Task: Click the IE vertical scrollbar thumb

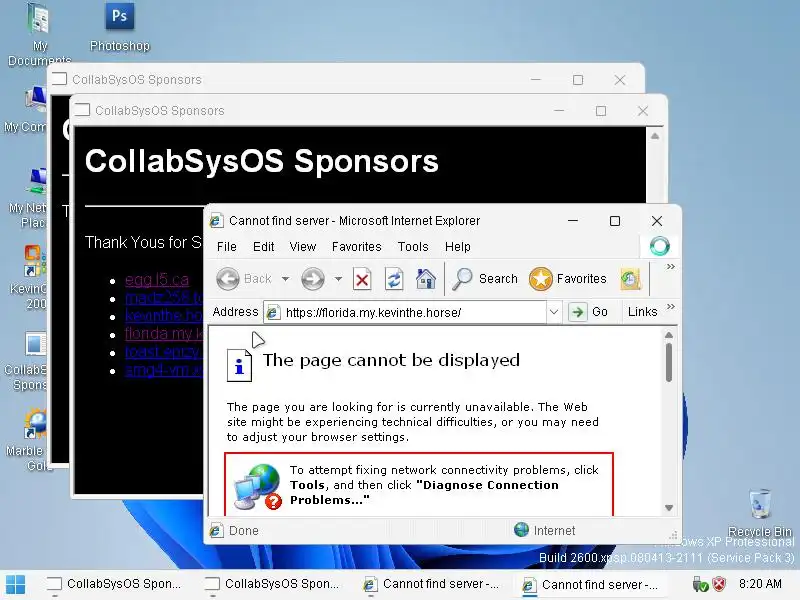Action: pos(669,362)
